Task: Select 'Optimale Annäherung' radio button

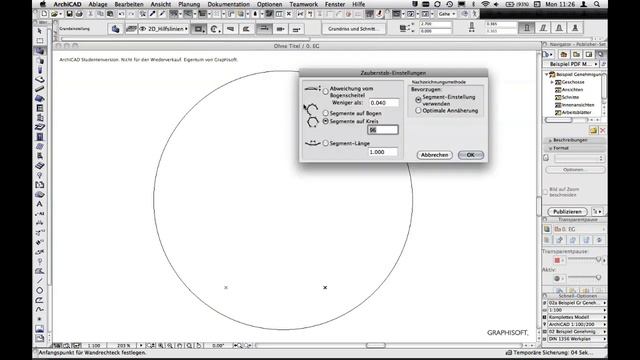Action: click(x=418, y=111)
